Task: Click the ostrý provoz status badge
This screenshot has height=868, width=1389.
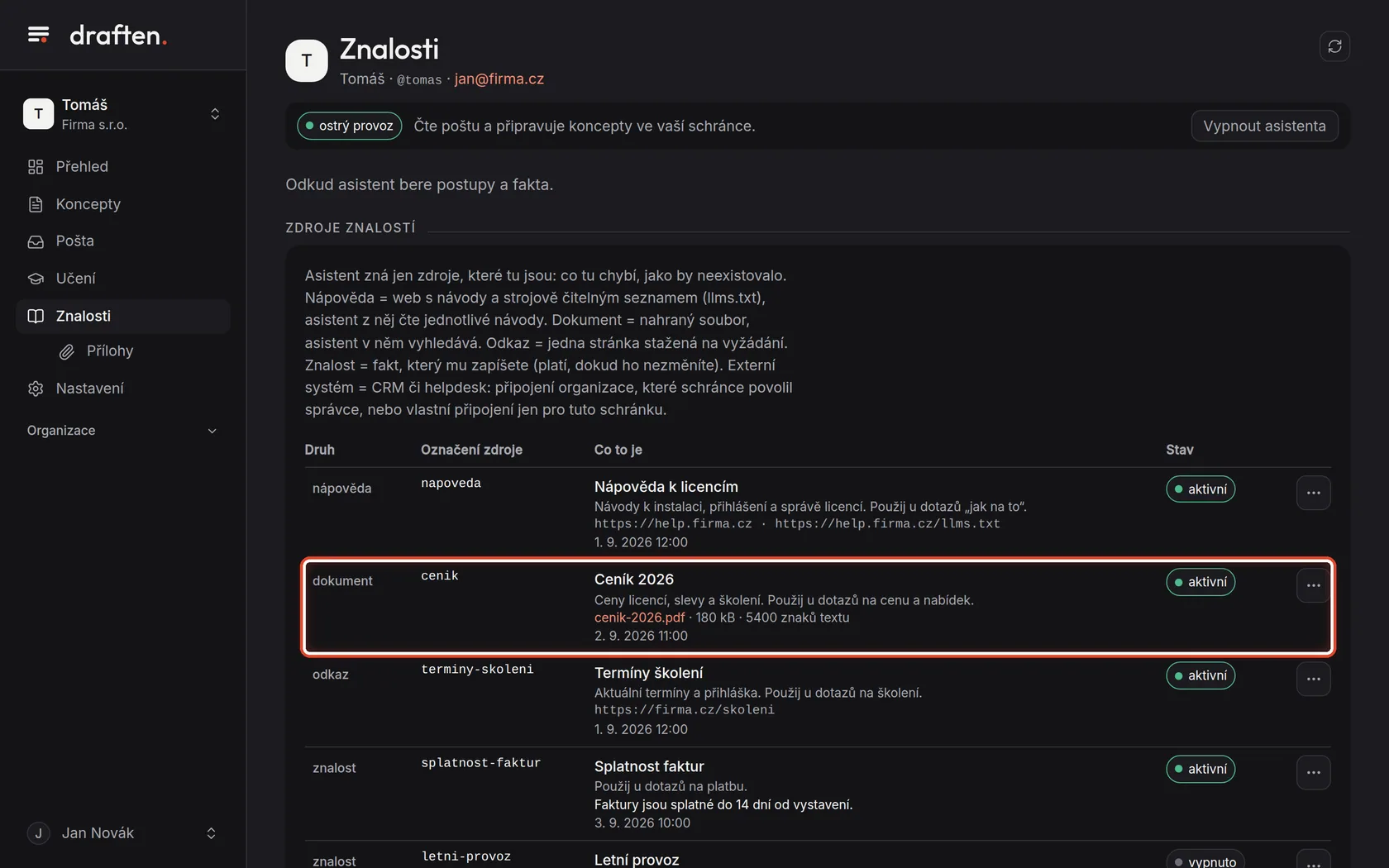Action: tap(350, 126)
